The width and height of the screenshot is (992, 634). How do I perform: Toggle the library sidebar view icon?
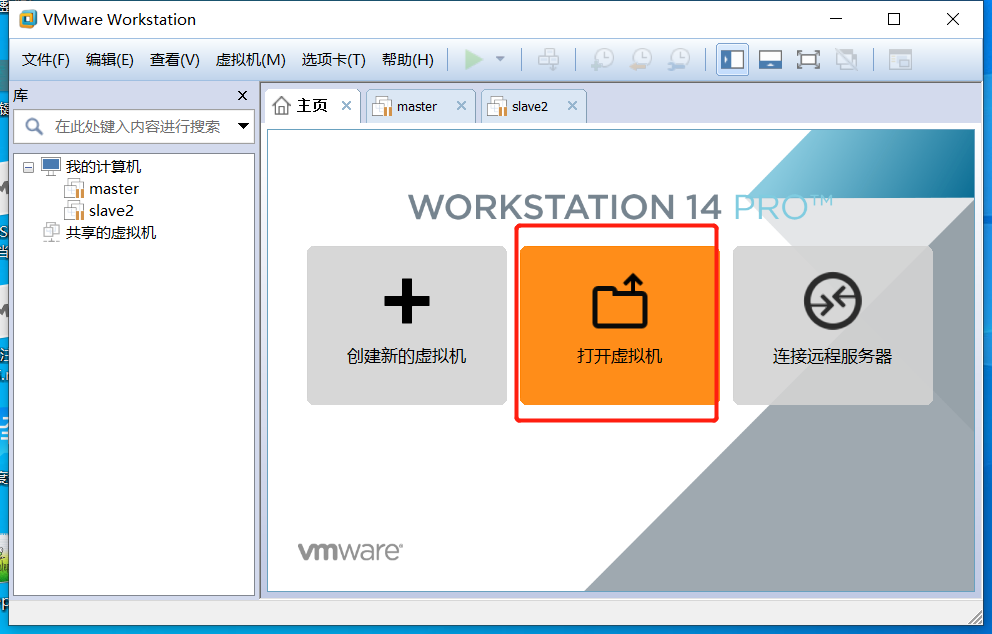(x=733, y=59)
